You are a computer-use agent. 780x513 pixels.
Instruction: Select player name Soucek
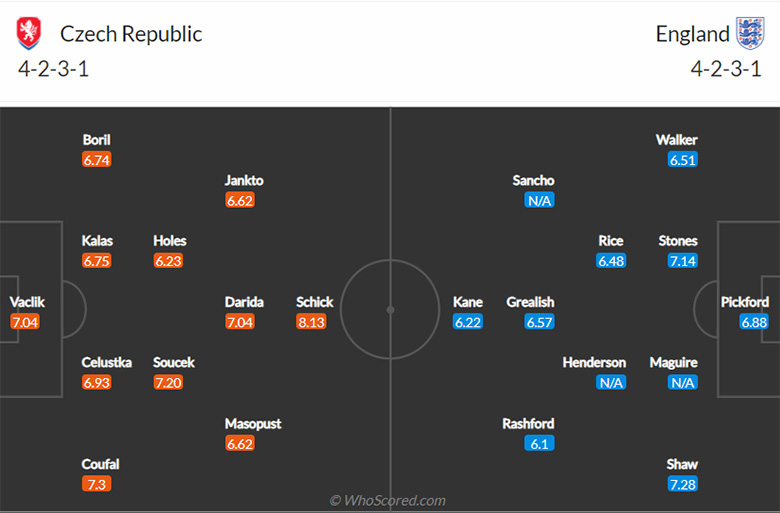(174, 363)
